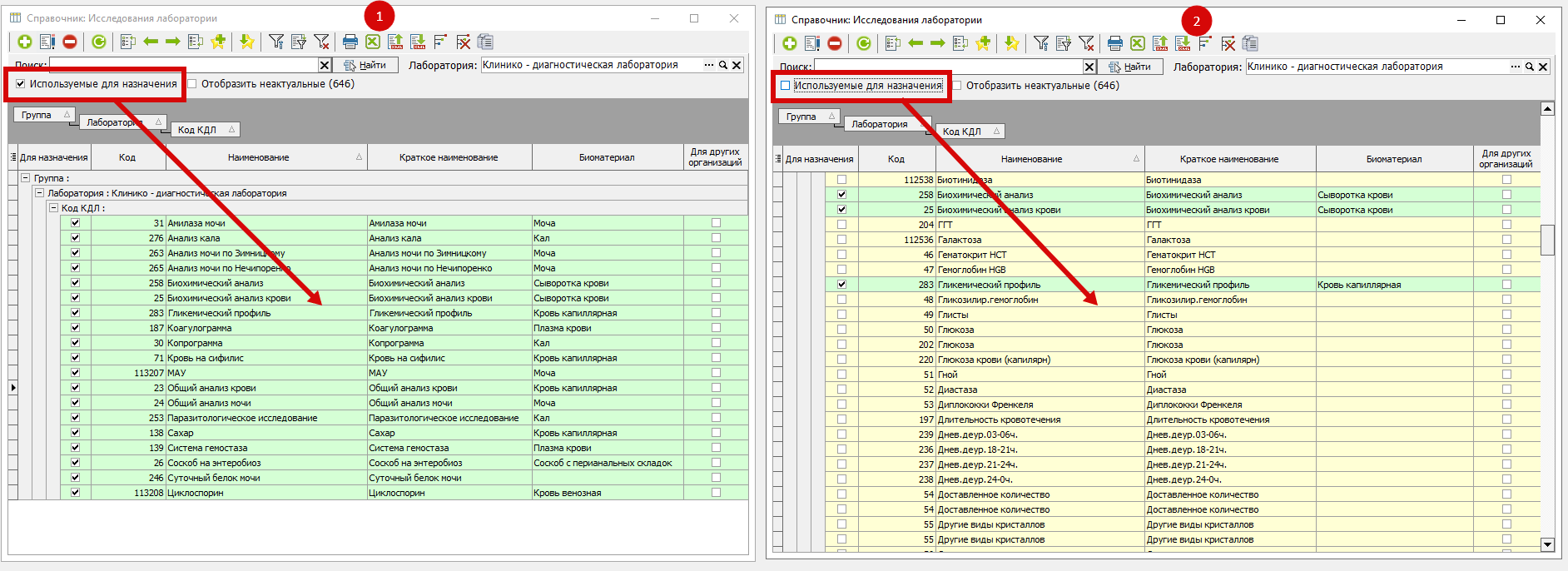Click 'Наименование' column header in right window

(x=1040, y=159)
